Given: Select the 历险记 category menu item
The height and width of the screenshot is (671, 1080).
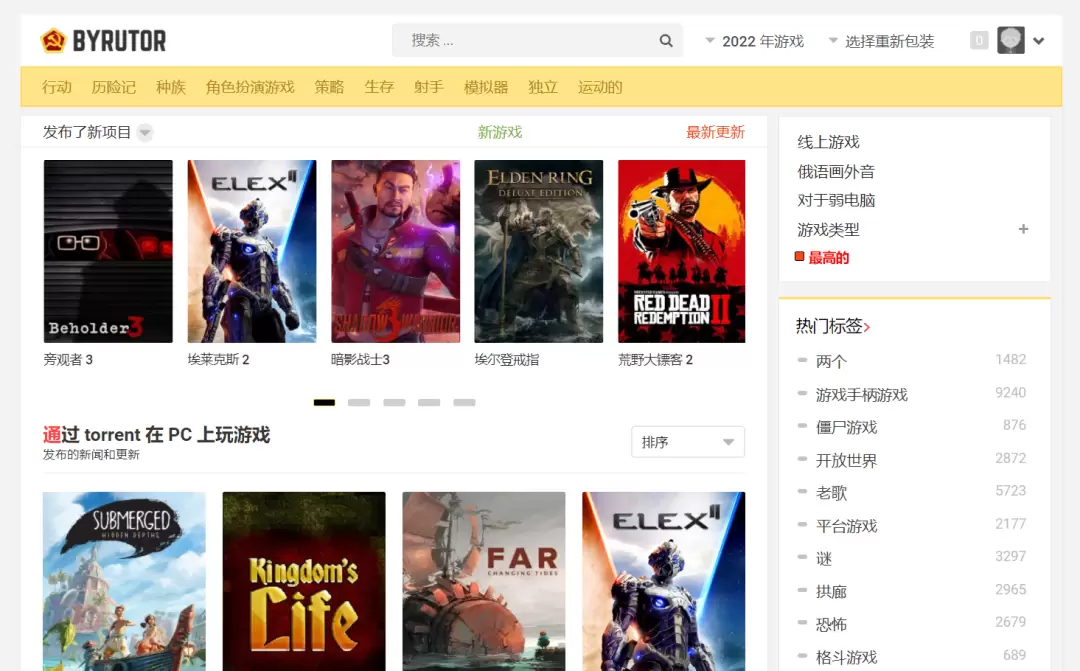Looking at the screenshot, I should click(x=114, y=87).
